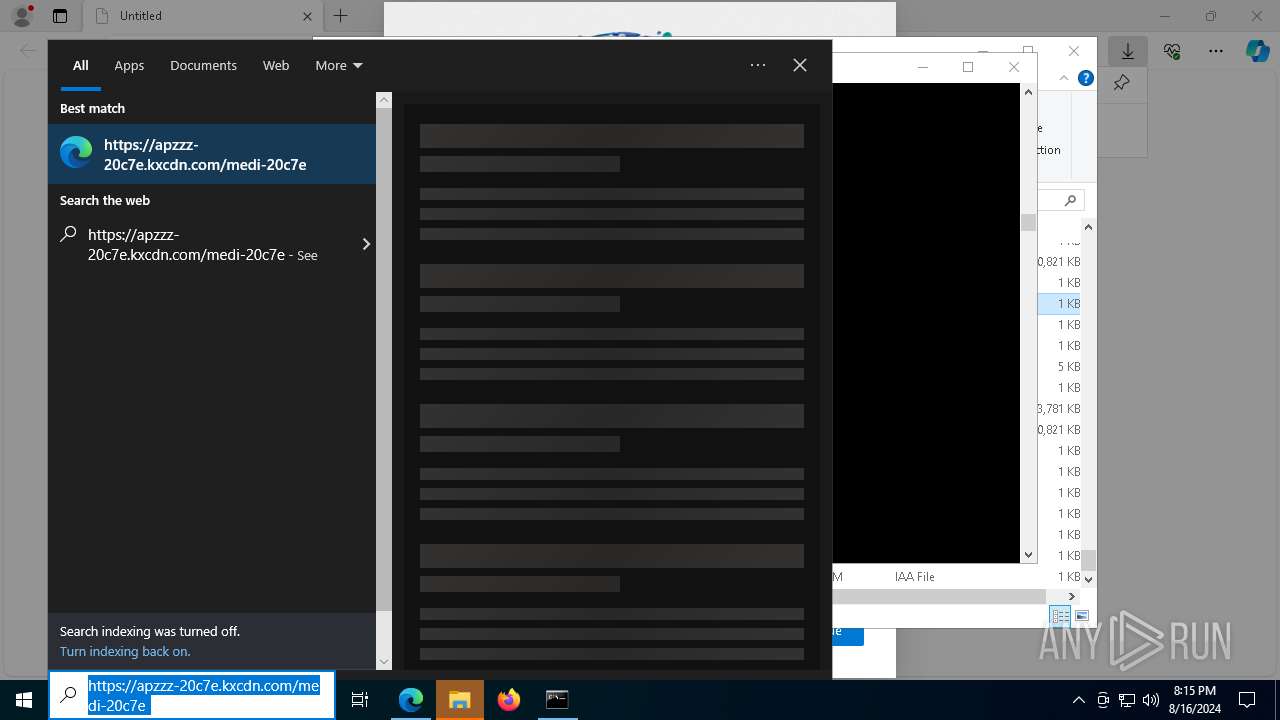Open the More filters dropdown

339,65
